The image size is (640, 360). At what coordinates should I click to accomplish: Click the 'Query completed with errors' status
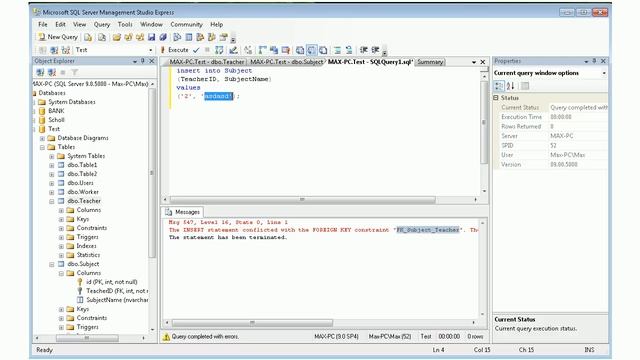[205, 337]
